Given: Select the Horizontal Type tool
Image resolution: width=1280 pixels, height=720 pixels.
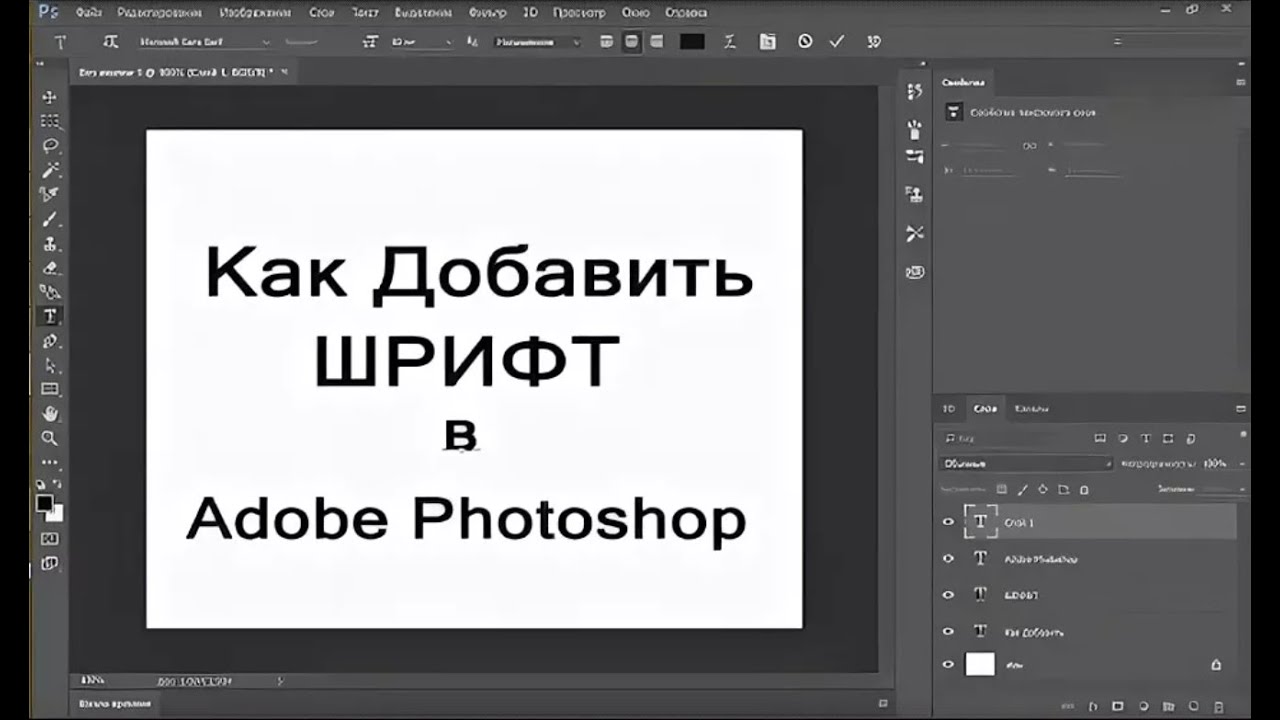Looking at the screenshot, I should (x=49, y=316).
